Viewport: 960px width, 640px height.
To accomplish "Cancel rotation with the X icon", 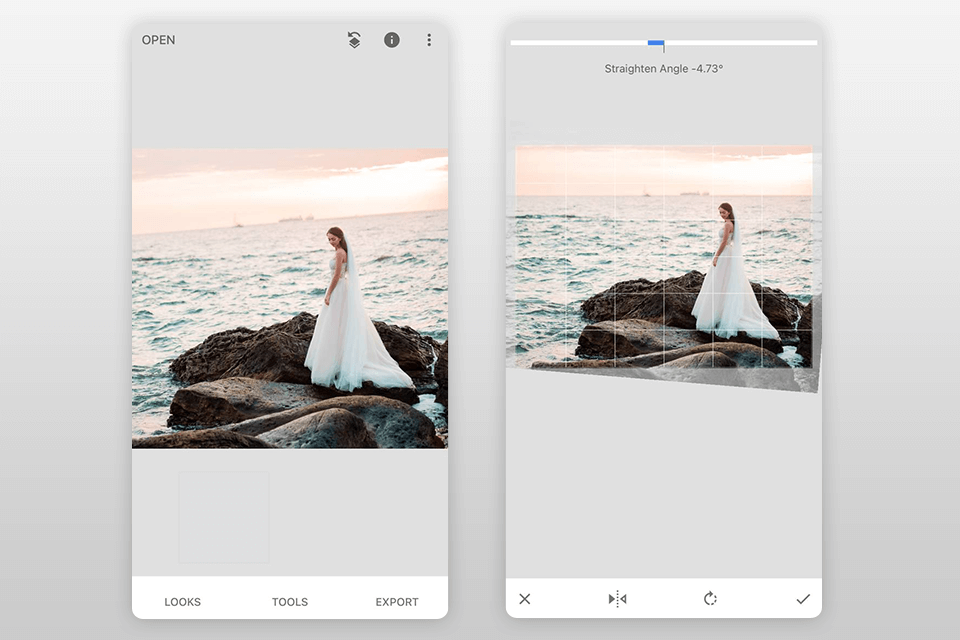I will pos(525,598).
